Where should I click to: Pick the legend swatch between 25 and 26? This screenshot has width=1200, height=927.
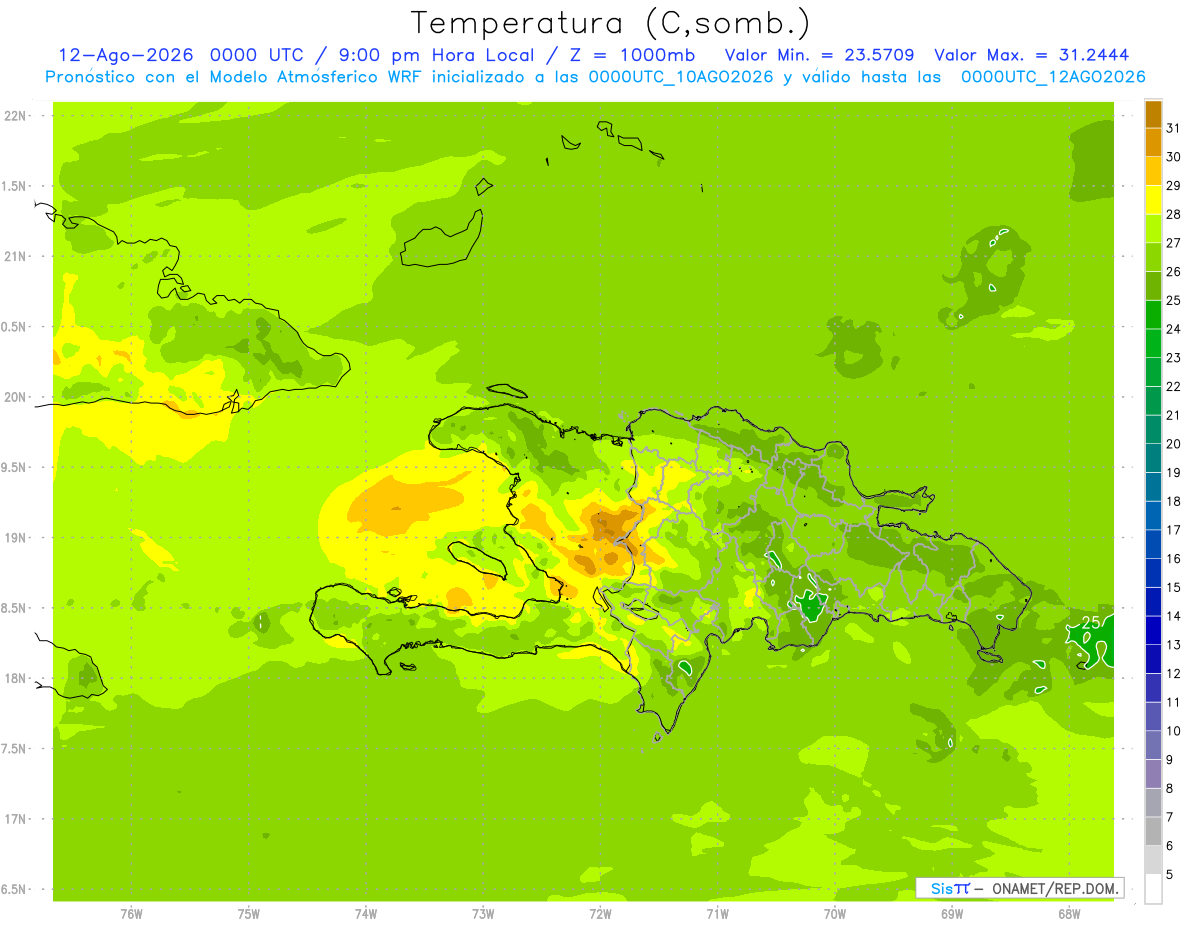pos(1153,286)
